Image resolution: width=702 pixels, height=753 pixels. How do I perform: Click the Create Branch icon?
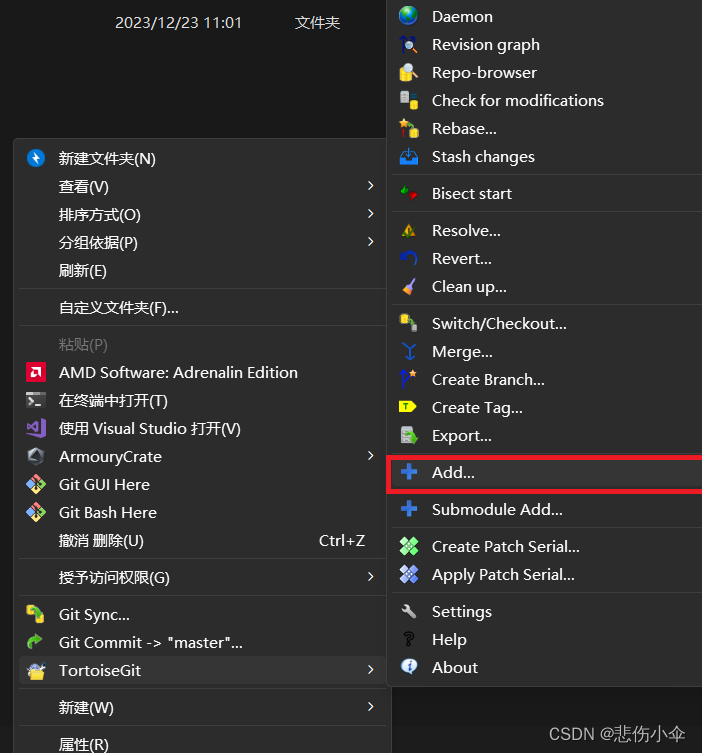click(408, 379)
